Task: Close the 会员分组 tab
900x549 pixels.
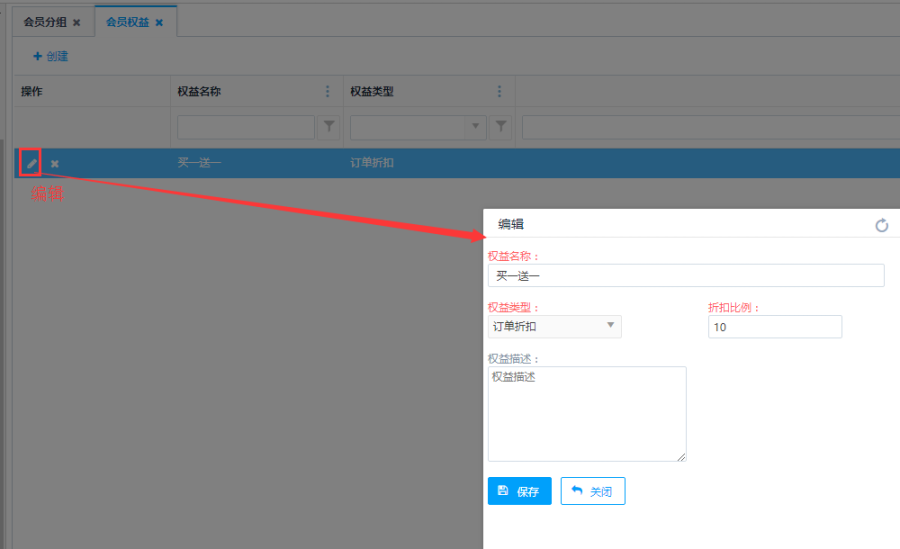Action: (77, 22)
